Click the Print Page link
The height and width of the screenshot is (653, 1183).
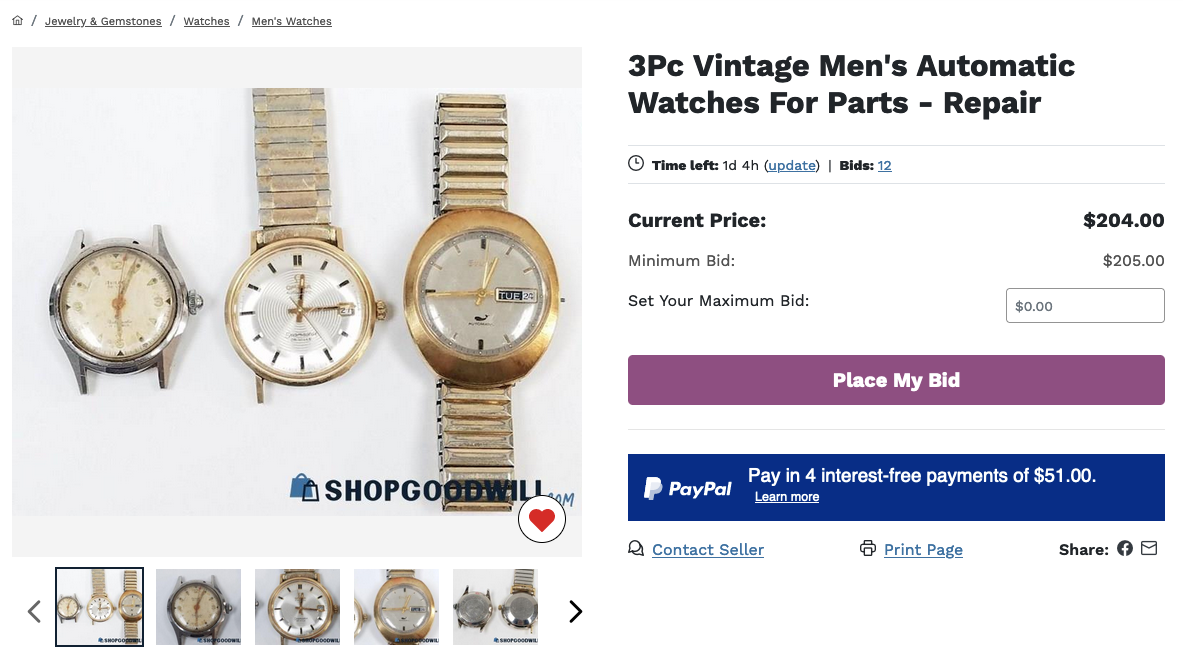tap(923, 550)
